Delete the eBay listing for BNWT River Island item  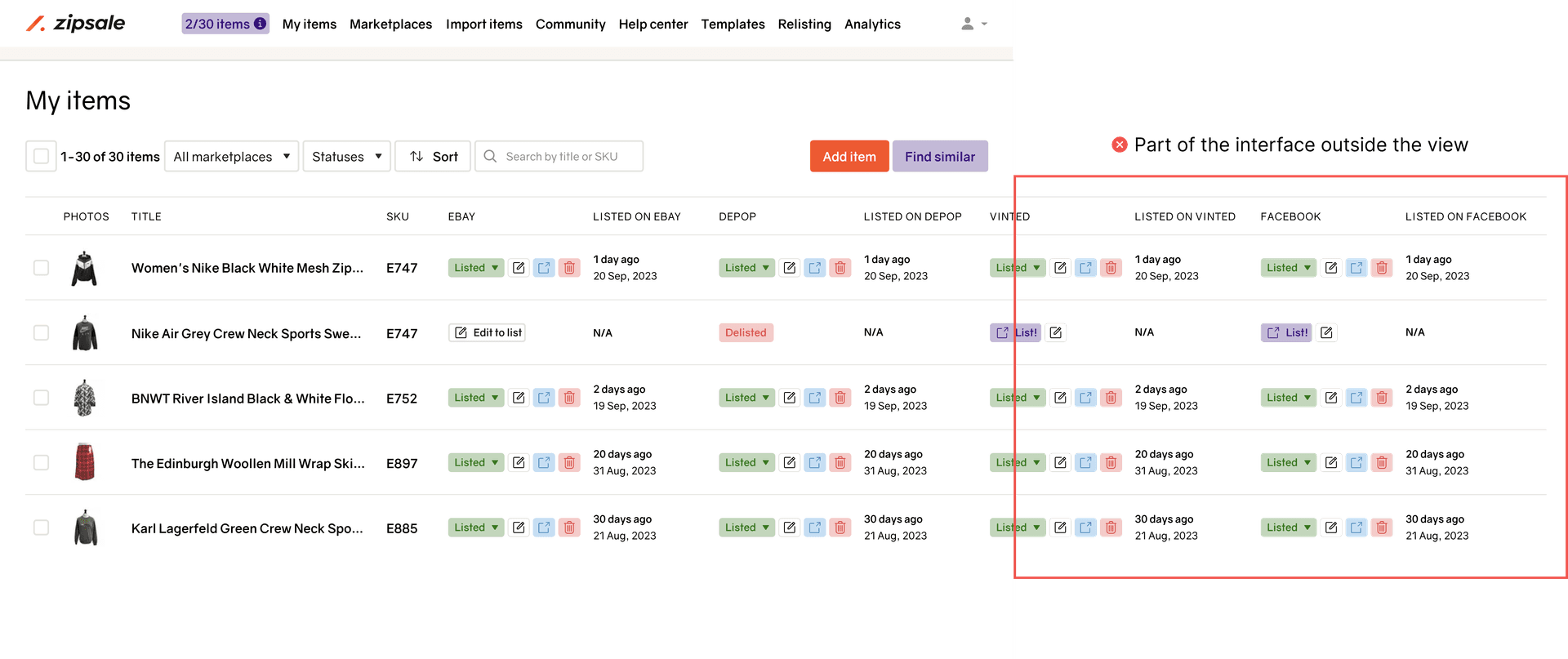click(x=569, y=398)
